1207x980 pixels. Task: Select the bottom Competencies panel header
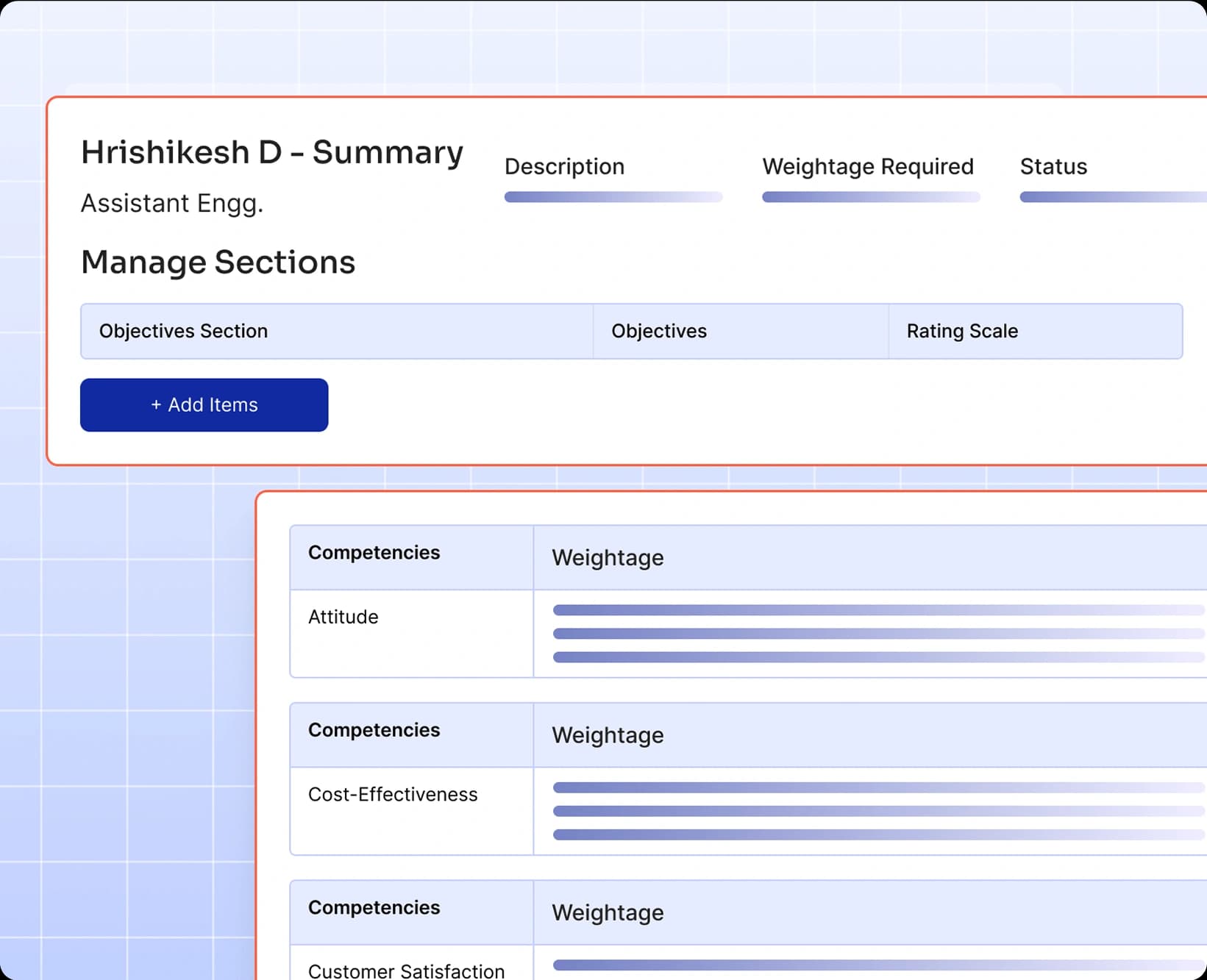373,907
